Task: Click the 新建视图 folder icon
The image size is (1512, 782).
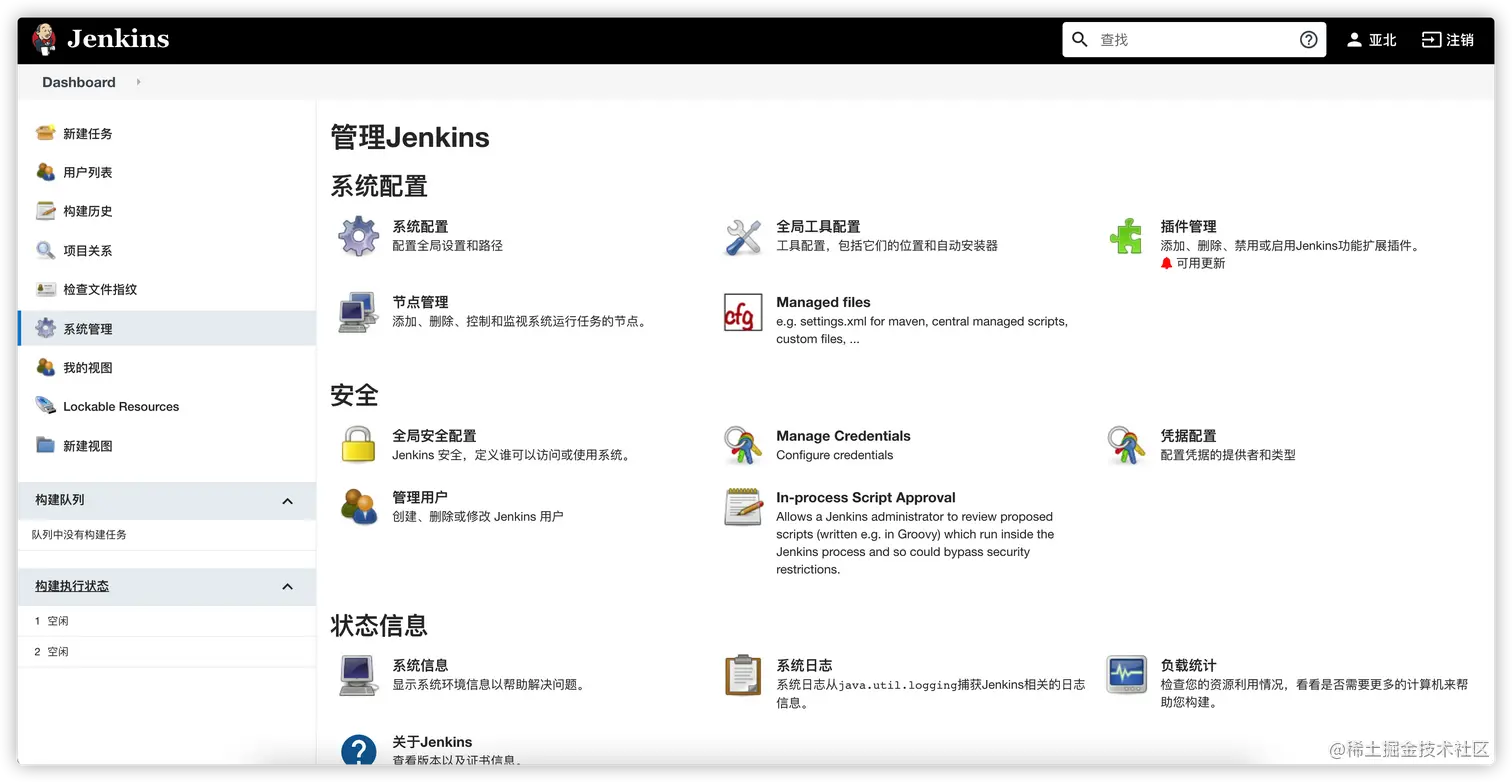Action: pyautogui.click(x=45, y=445)
